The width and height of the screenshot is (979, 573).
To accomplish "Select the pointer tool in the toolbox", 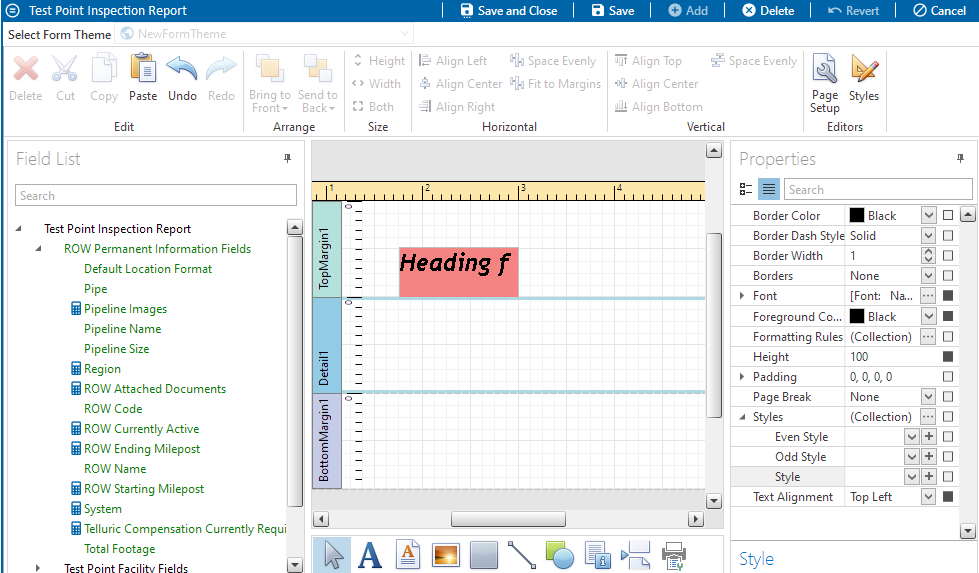I will pos(335,555).
